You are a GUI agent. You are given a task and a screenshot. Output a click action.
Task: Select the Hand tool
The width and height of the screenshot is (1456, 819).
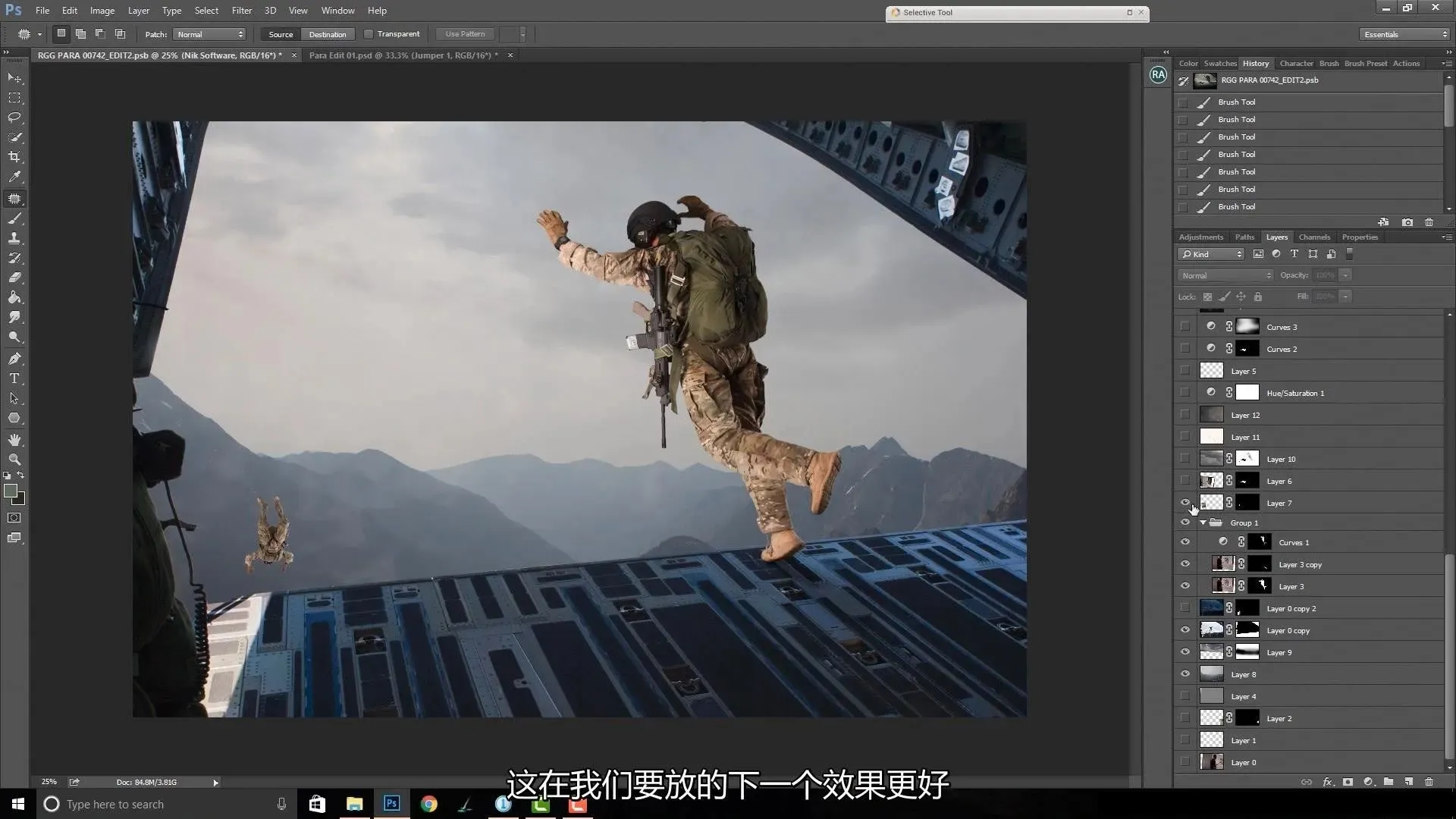click(x=14, y=440)
